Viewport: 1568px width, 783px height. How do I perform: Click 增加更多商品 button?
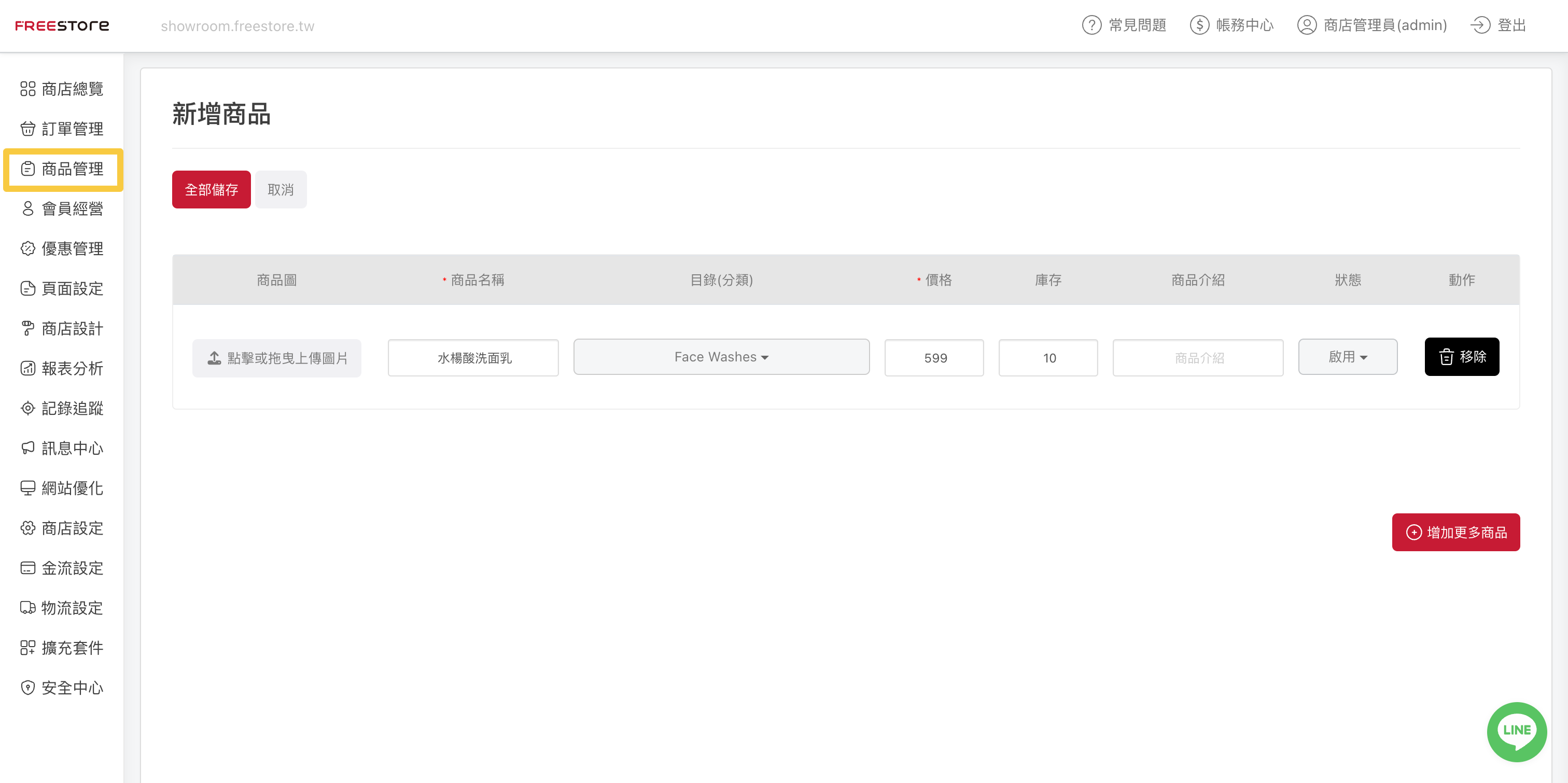click(x=1455, y=532)
